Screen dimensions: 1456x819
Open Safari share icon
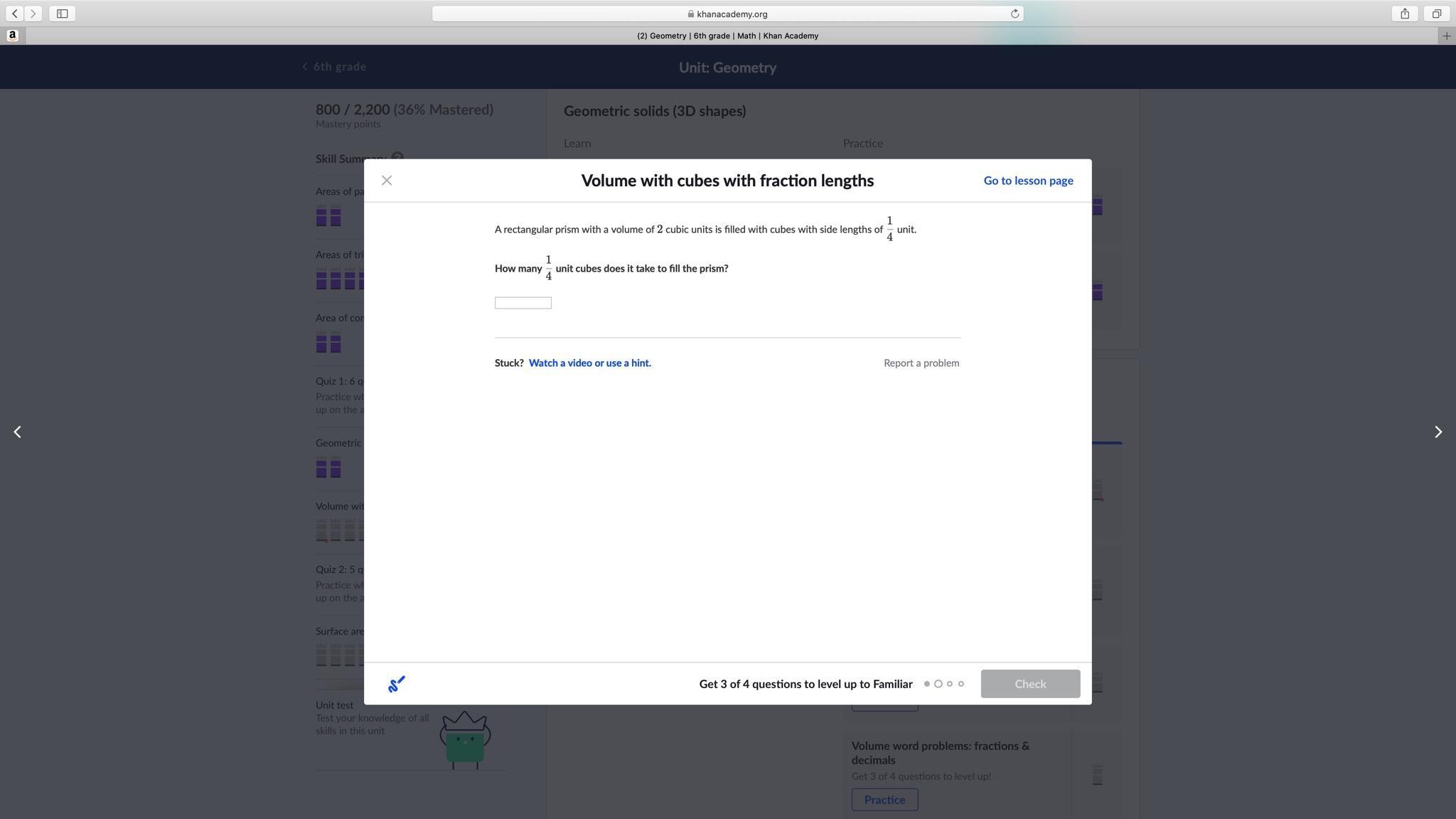click(x=1405, y=14)
